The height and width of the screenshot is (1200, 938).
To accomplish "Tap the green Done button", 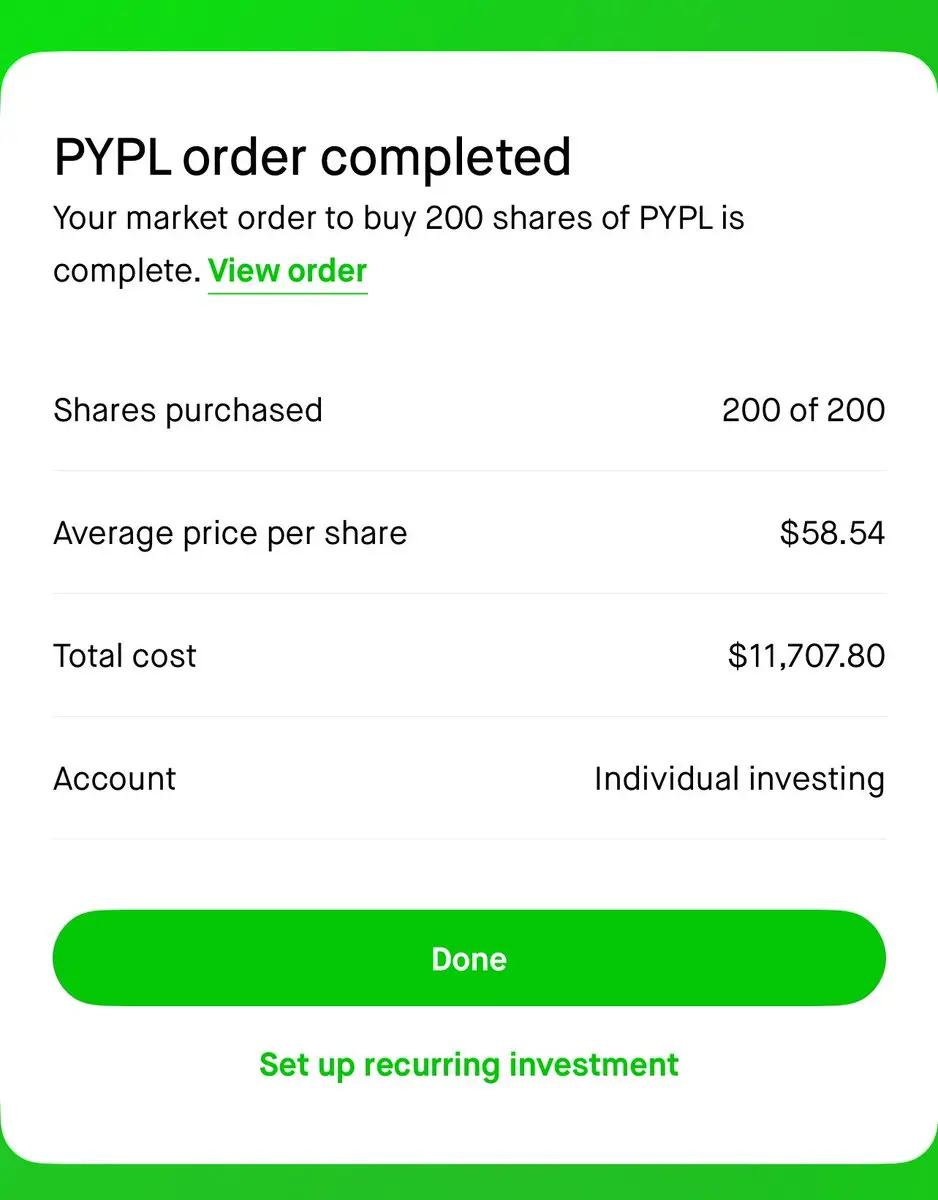I will (469, 958).
